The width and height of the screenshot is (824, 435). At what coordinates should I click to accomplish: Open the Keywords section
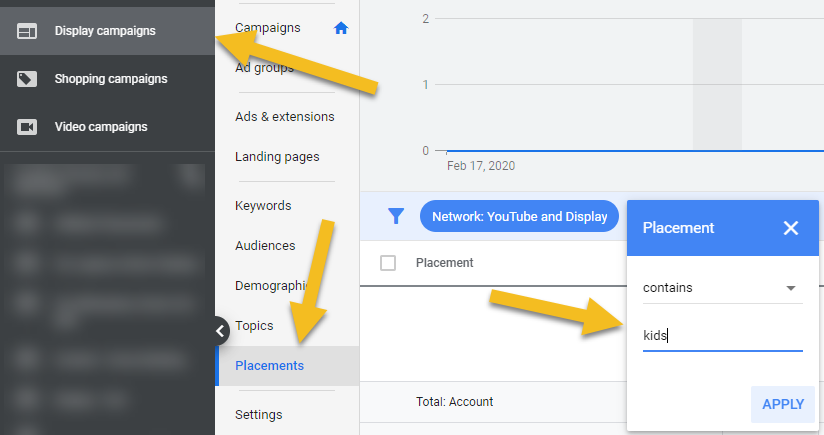(263, 206)
